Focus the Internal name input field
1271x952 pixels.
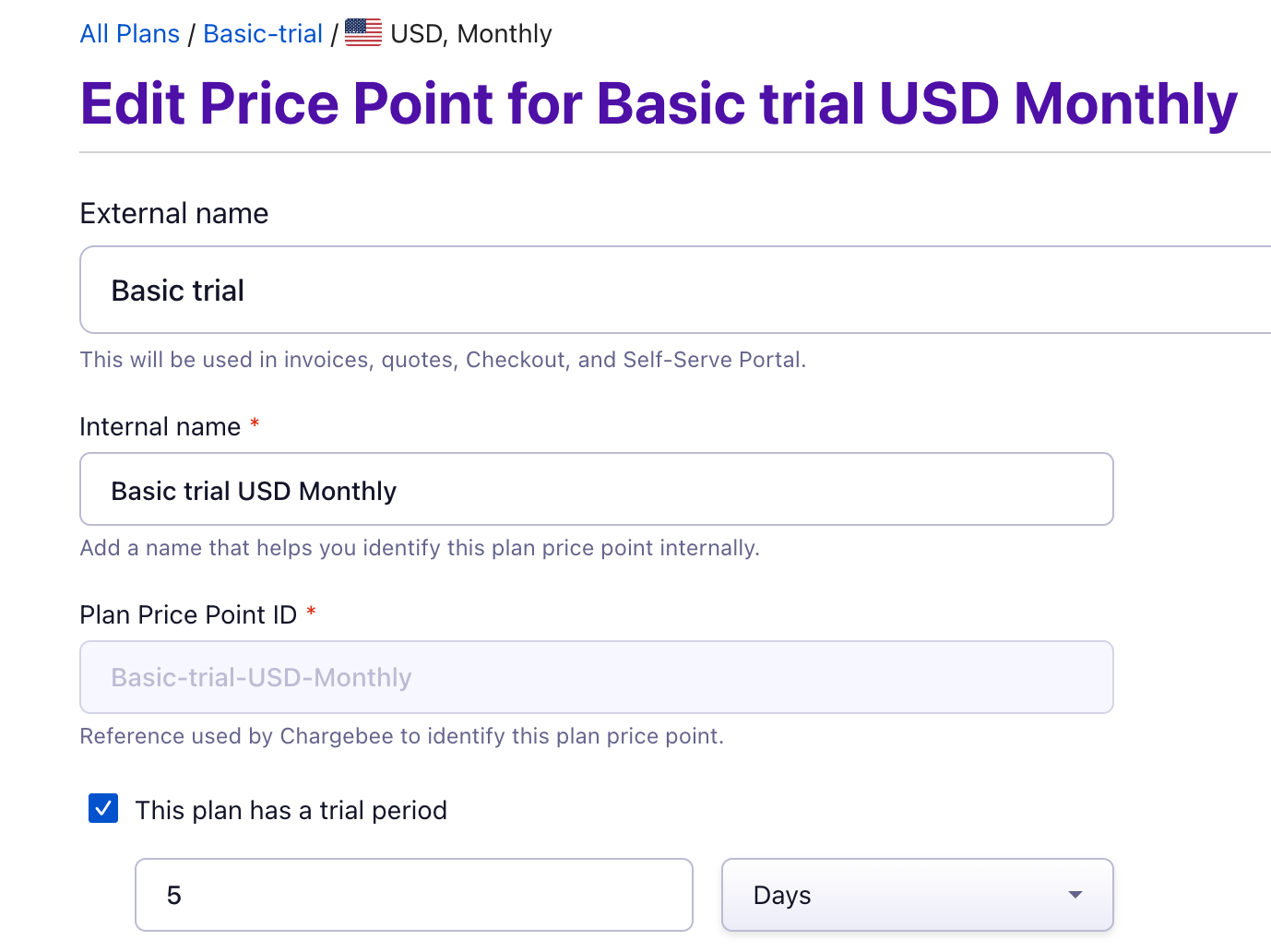[x=597, y=489]
